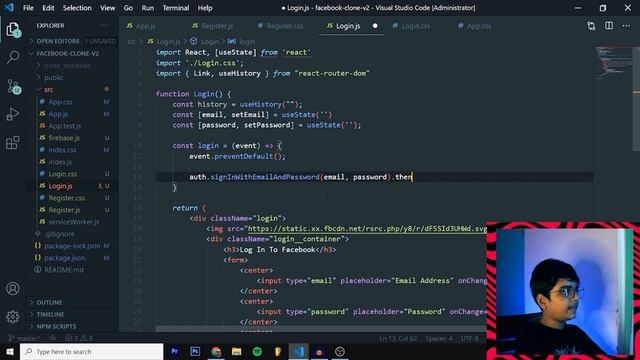Click the Windows search box
640x360 pixels.
92,351
